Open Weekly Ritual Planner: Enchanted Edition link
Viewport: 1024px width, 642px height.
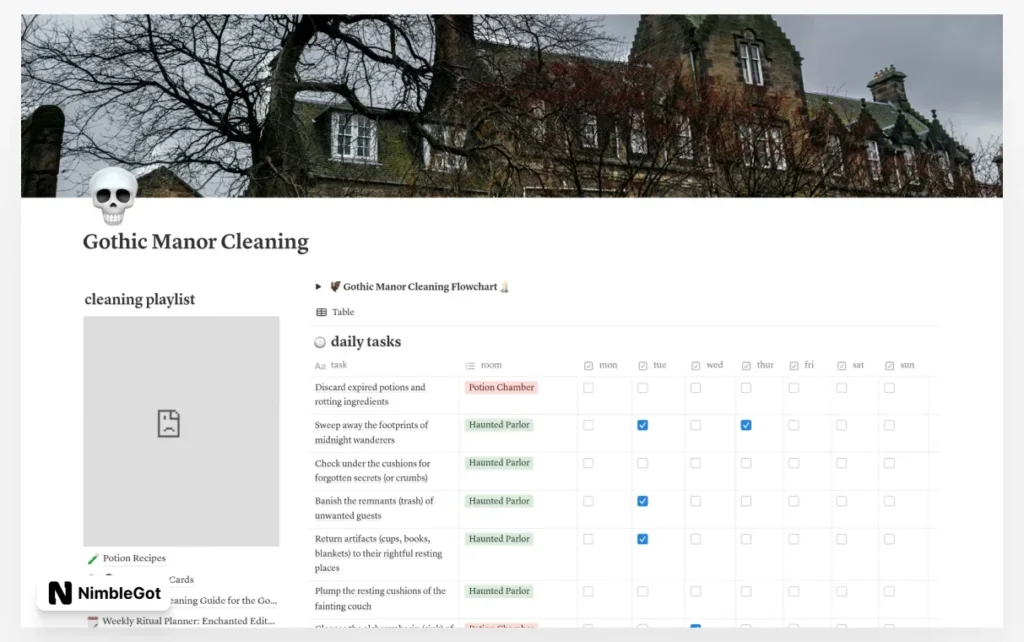point(188,621)
